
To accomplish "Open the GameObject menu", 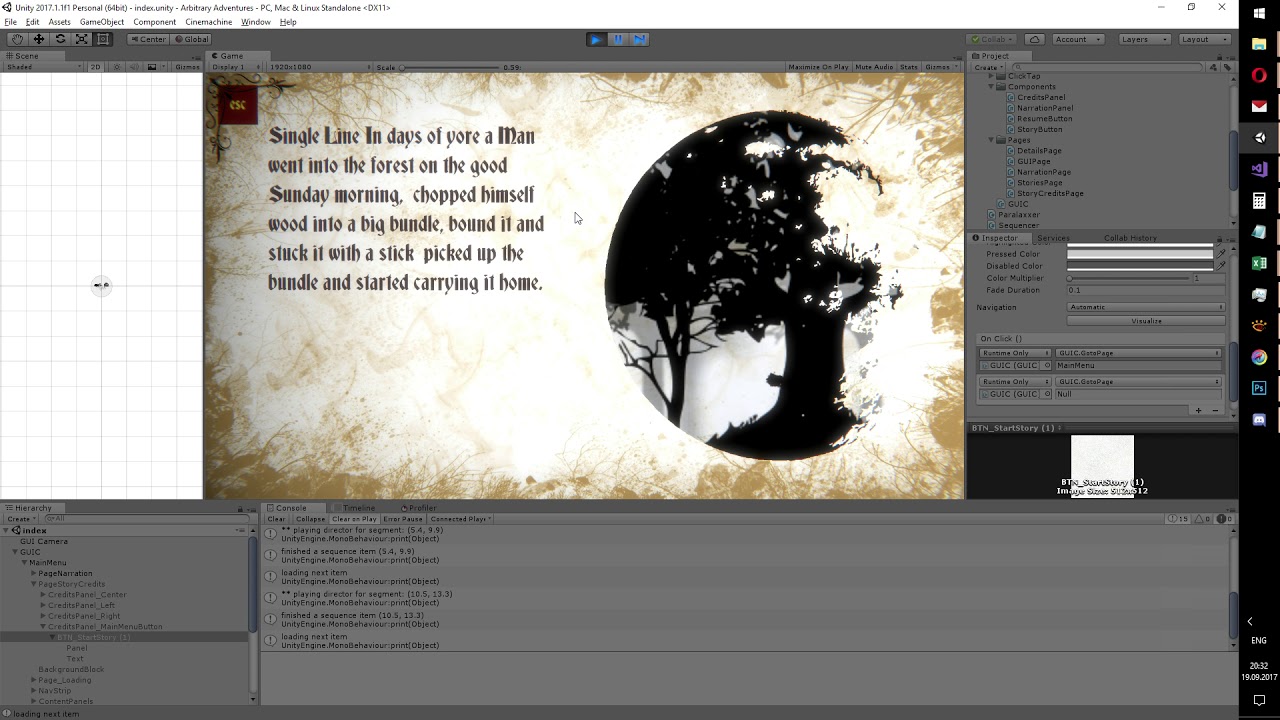I will click(102, 22).
